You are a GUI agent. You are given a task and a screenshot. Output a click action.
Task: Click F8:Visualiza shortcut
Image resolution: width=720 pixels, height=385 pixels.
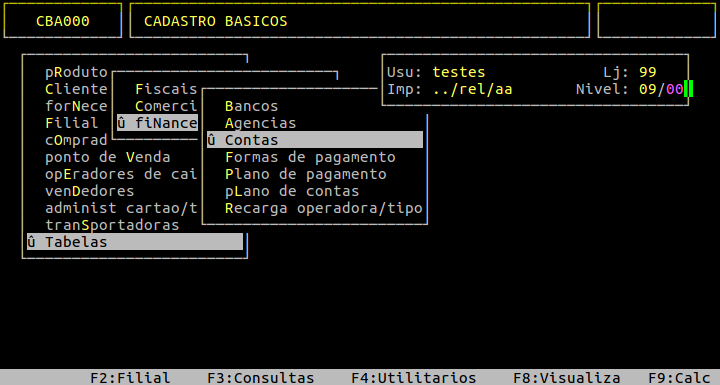(x=566, y=378)
